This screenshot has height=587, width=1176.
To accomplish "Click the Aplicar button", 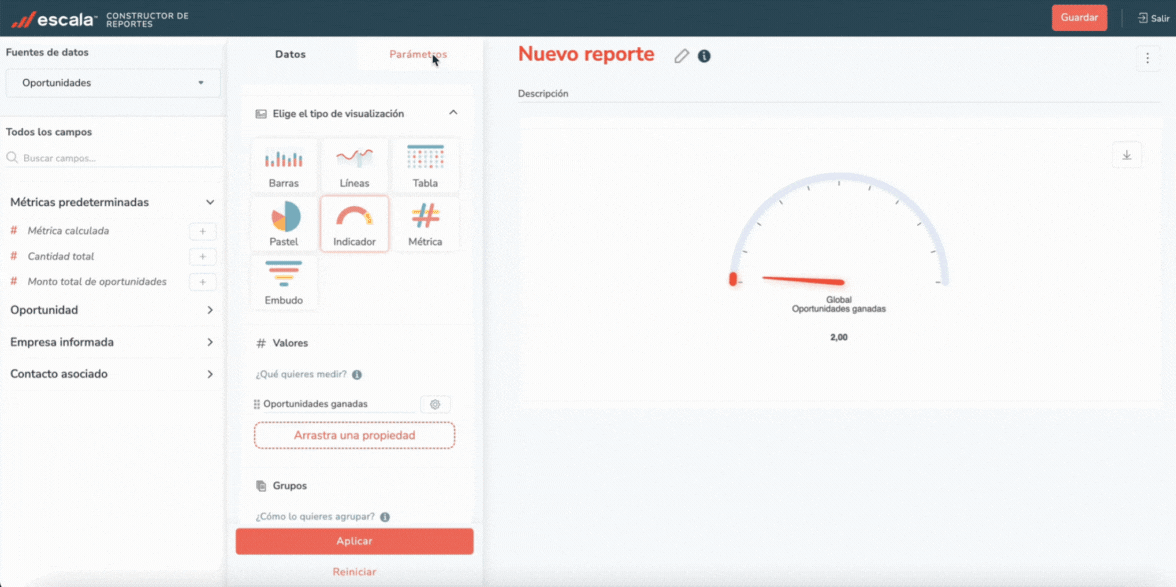I will tap(354, 541).
